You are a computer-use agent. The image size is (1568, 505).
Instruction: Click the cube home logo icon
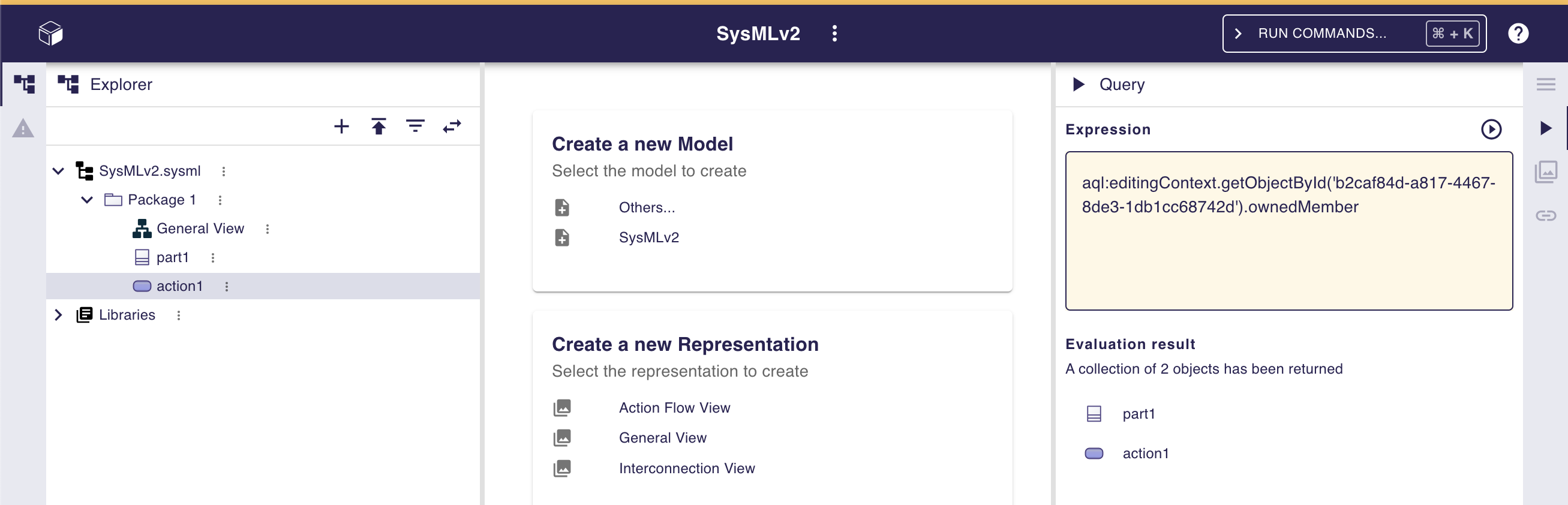[50, 34]
